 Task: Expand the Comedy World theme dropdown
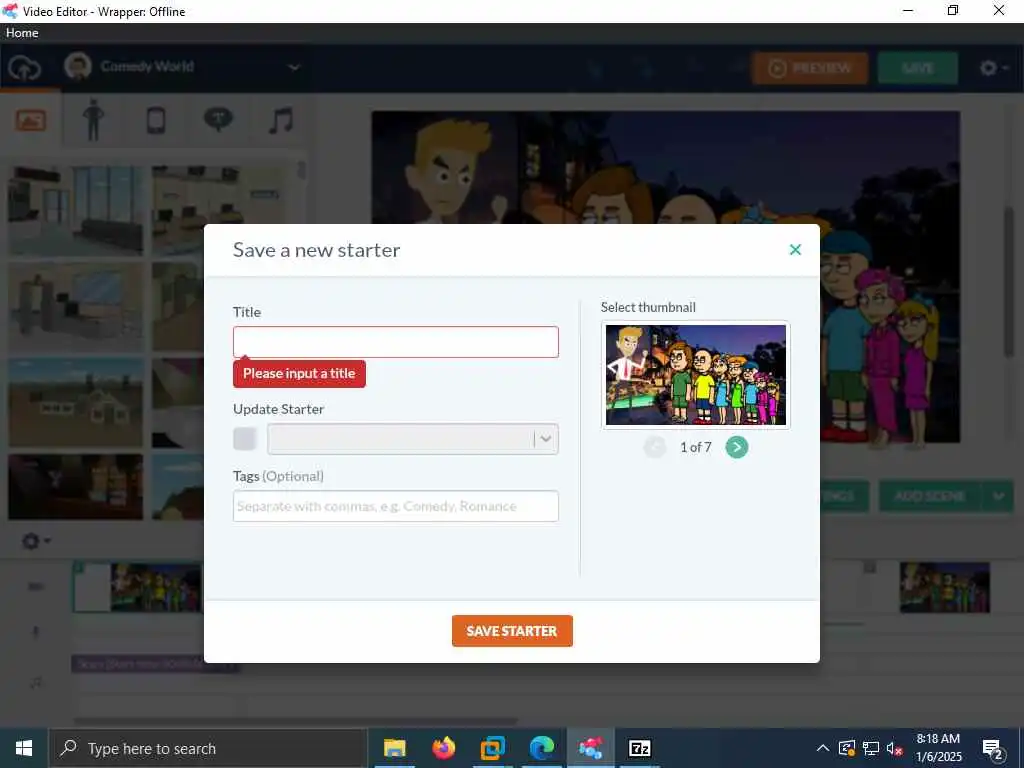click(x=295, y=67)
